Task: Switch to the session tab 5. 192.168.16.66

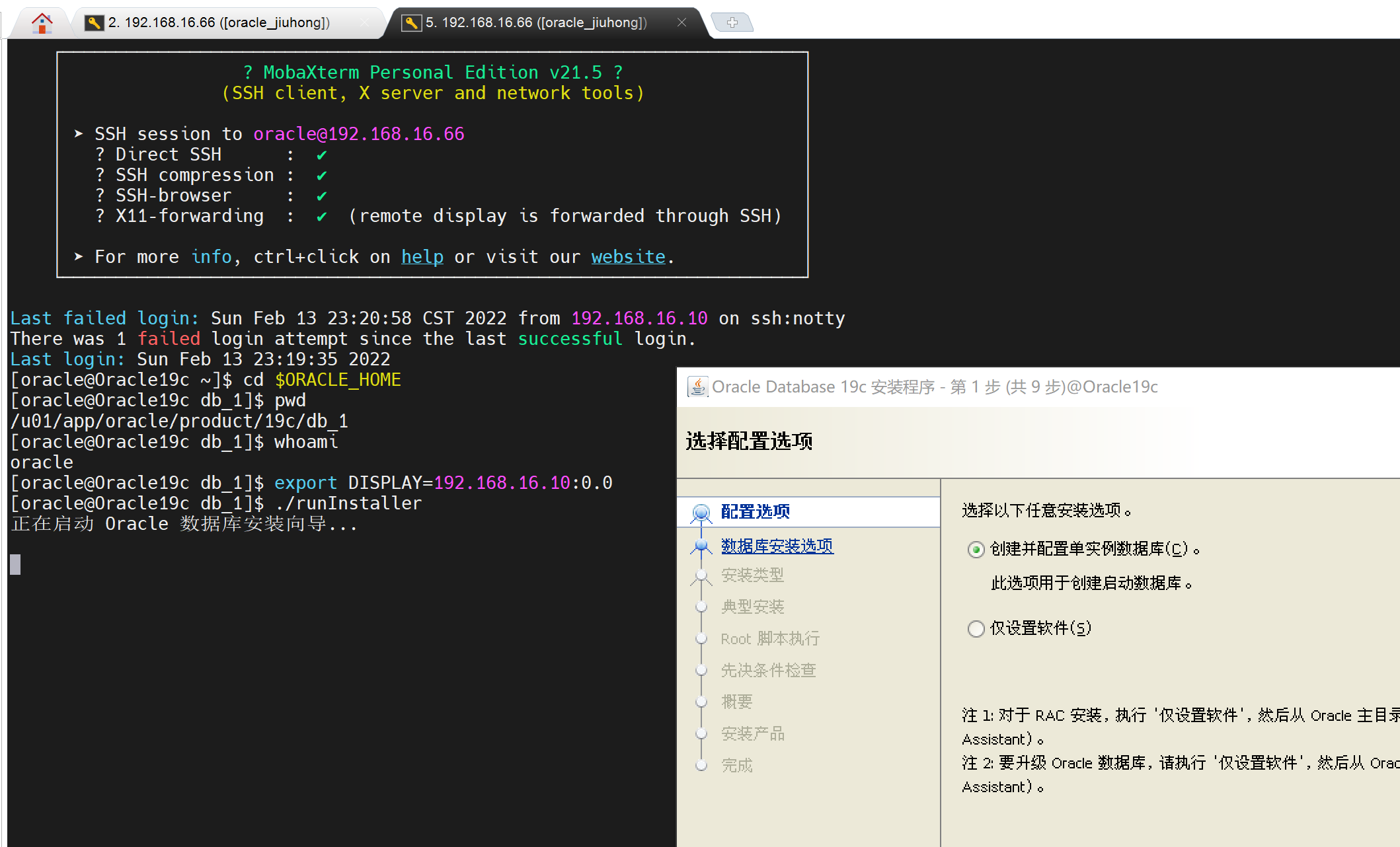Action: (x=535, y=23)
